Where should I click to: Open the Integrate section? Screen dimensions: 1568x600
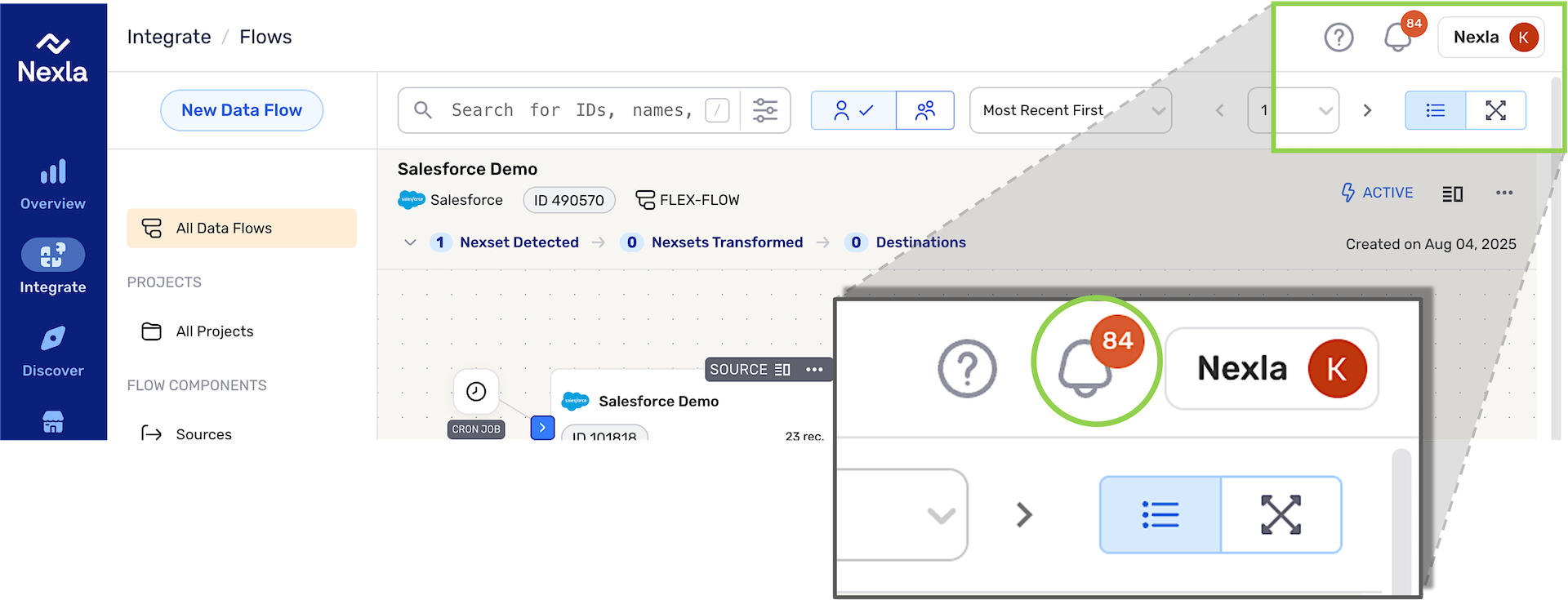pyautogui.click(x=53, y=267)
